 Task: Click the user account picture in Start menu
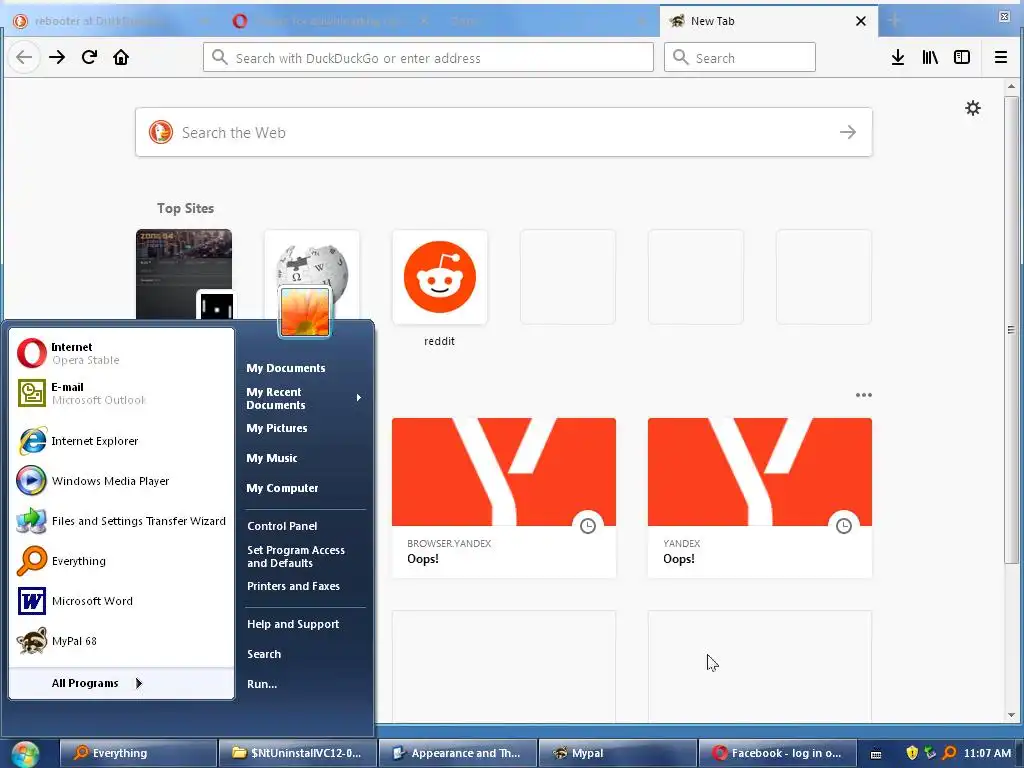click(305, 312)
